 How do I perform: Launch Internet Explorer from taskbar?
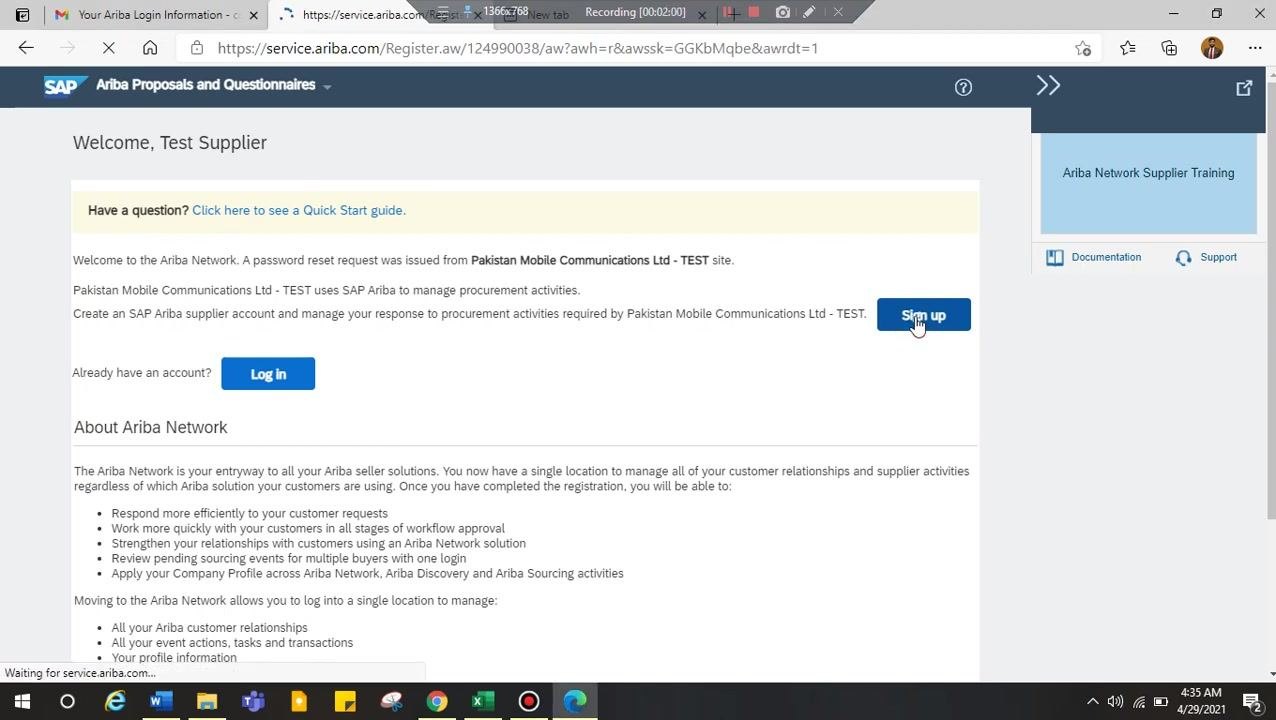pos(115,701)
